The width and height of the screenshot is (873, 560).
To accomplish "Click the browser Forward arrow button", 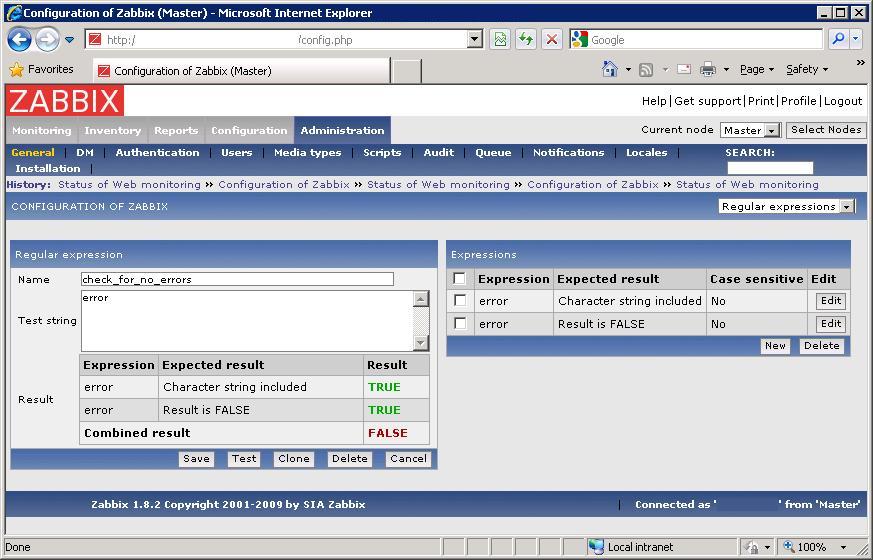I will tap(47, 40).
